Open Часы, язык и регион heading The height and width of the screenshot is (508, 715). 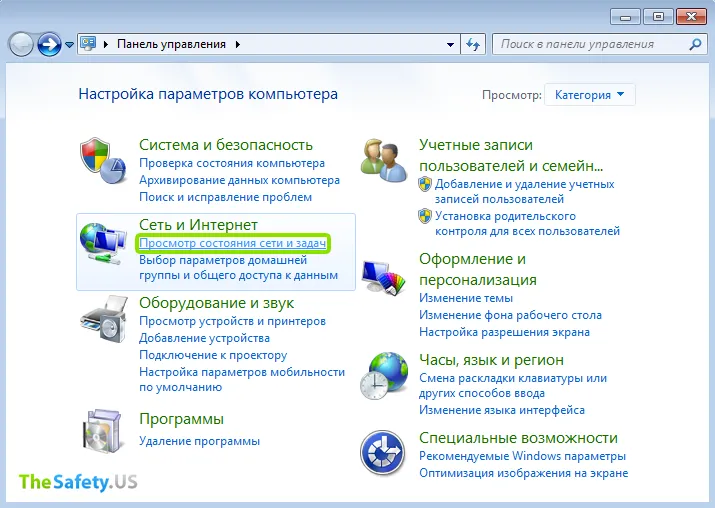[491, 360]
